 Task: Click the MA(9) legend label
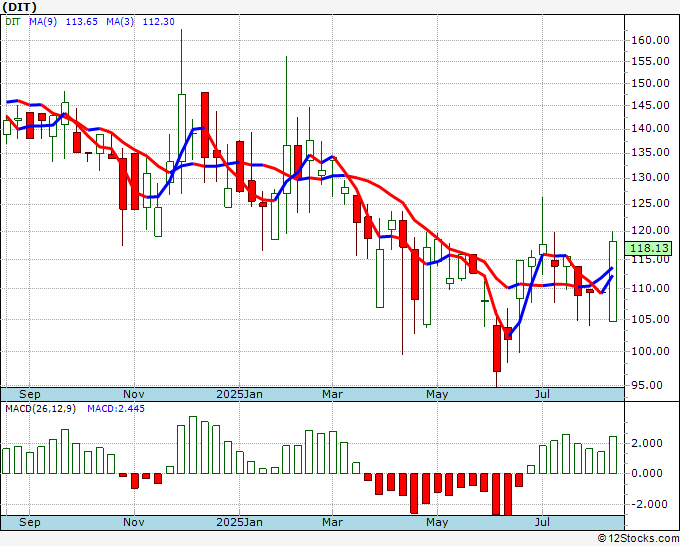[x=43, y=21]
